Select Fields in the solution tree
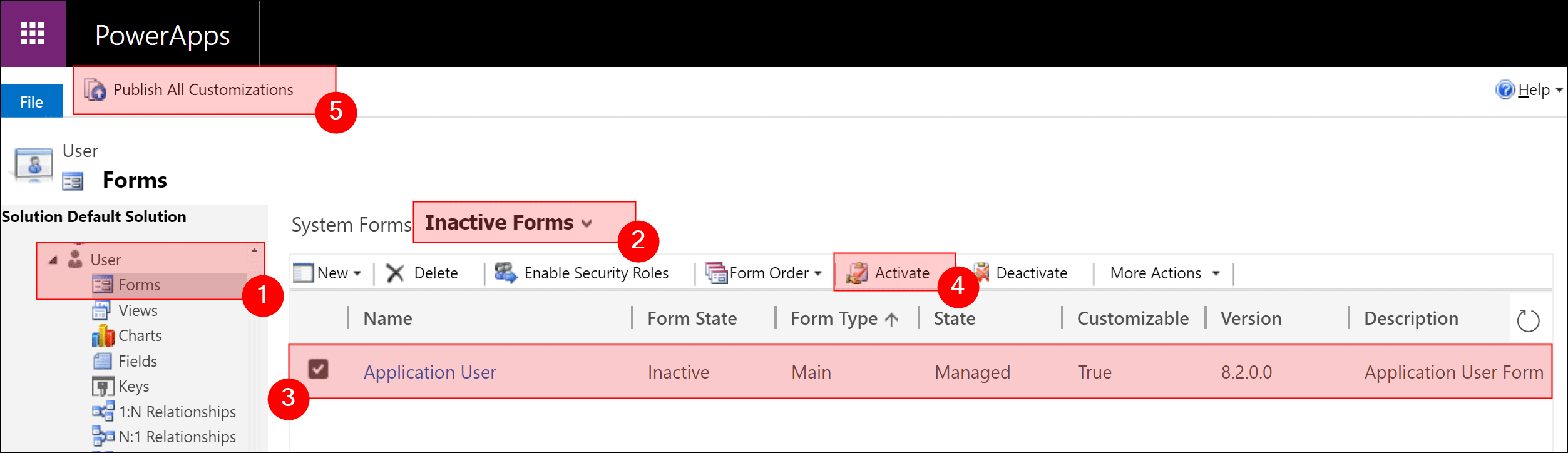The image size is (1568, 453). (x=138, y=361)
